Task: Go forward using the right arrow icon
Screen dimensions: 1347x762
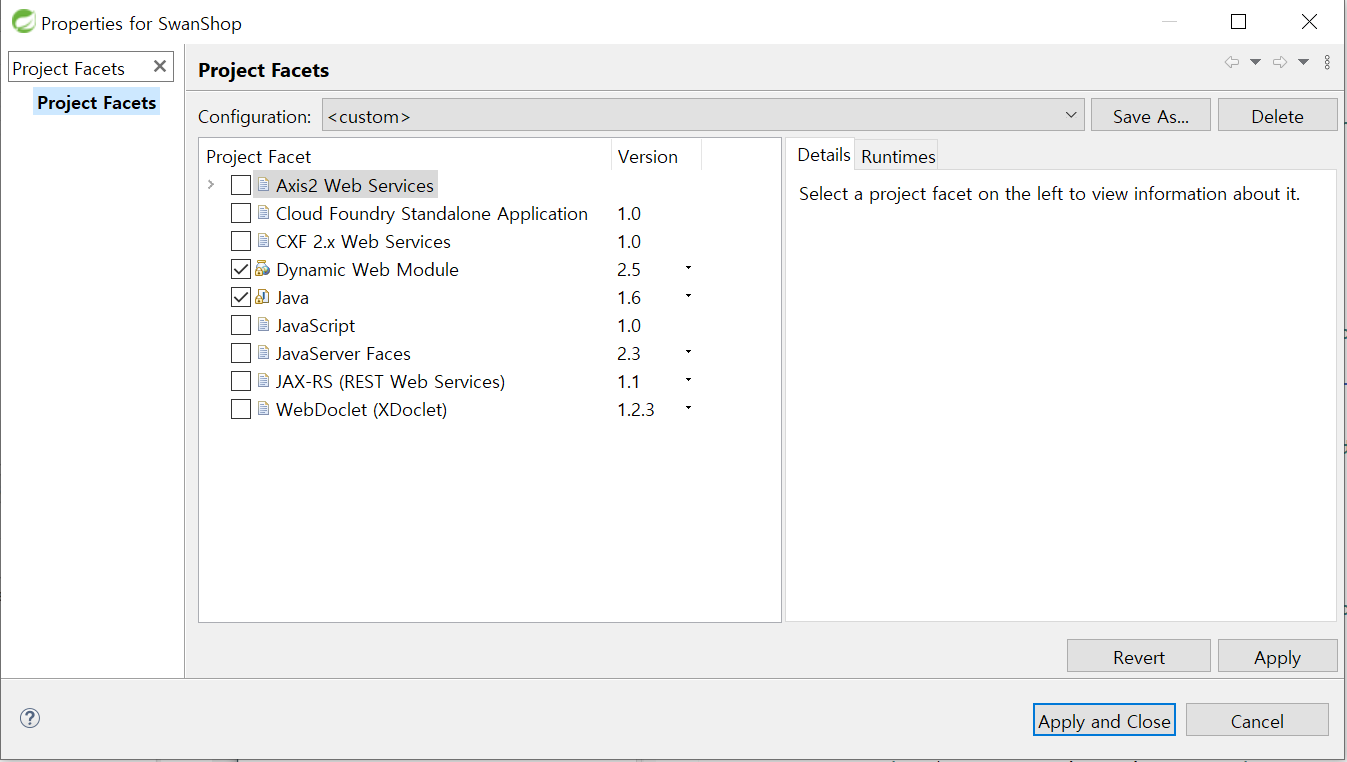Action: [1280, 62]
